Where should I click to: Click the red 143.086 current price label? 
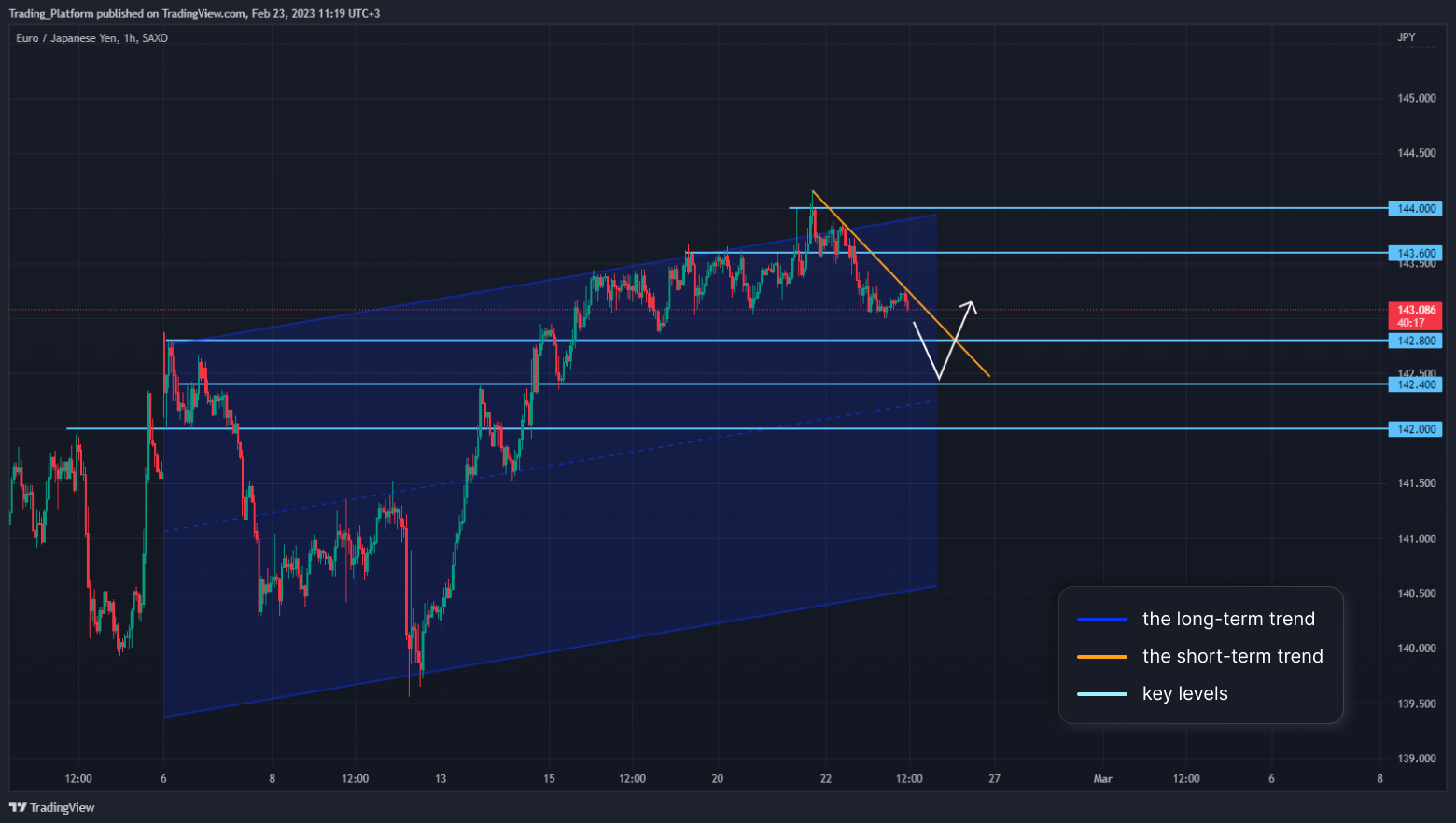pos(1415,315)
